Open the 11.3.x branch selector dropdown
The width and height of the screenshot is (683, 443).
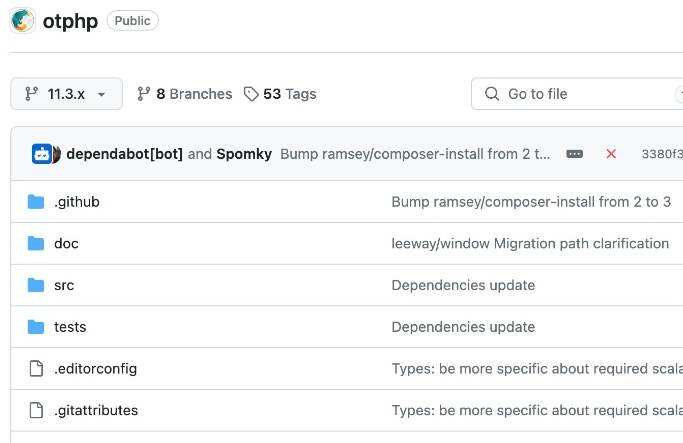(66, 94)
